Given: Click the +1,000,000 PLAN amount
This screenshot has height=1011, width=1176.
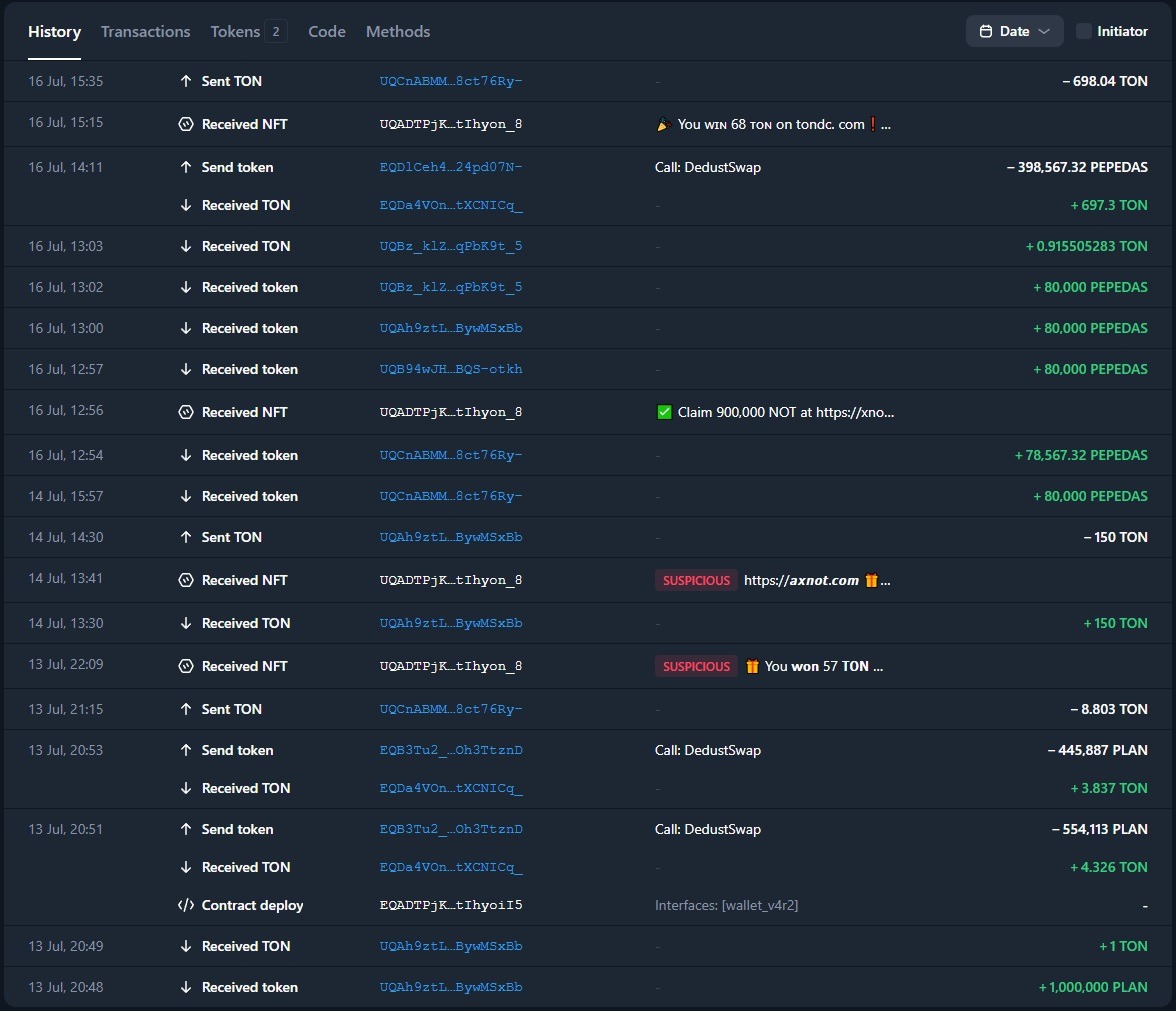Looking at the screenshot, I should (x=1093, y=987).
